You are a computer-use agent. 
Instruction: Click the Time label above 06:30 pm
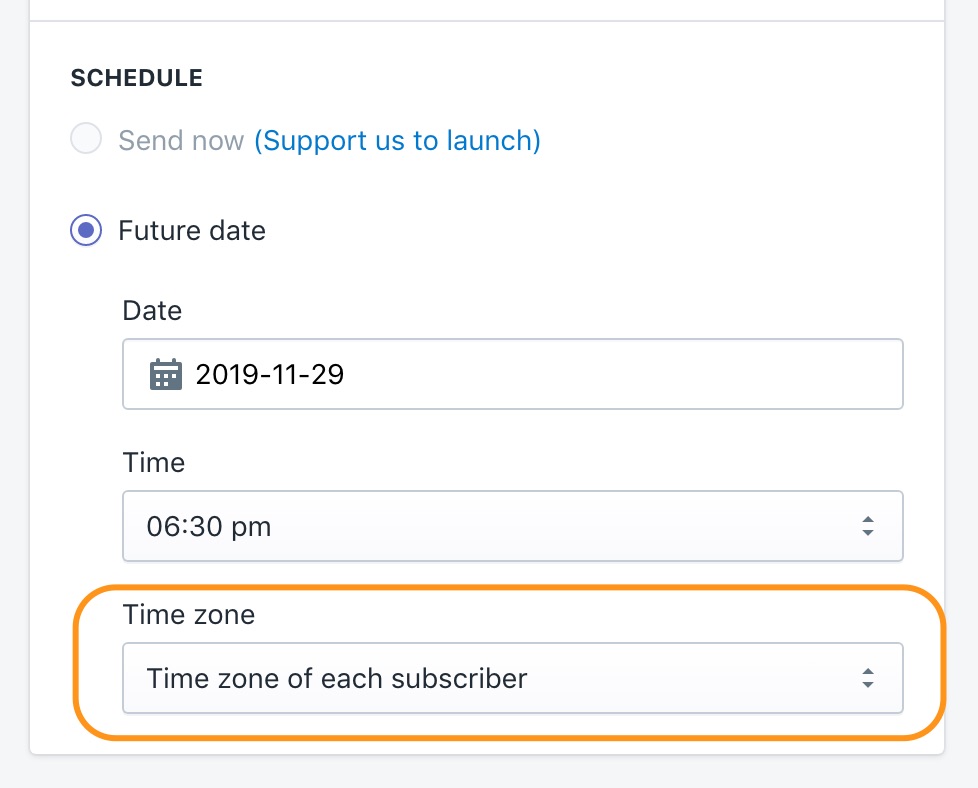[x=154, y=462]
